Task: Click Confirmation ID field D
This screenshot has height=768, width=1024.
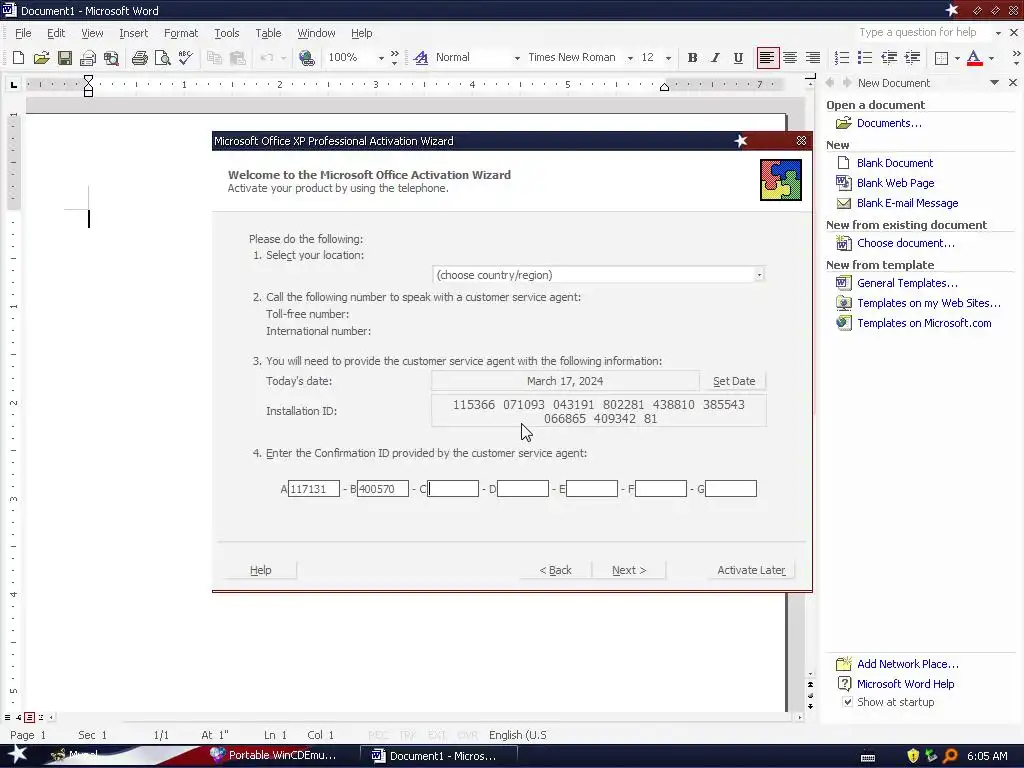Action: pyautogui.click(x=522, y=488)
